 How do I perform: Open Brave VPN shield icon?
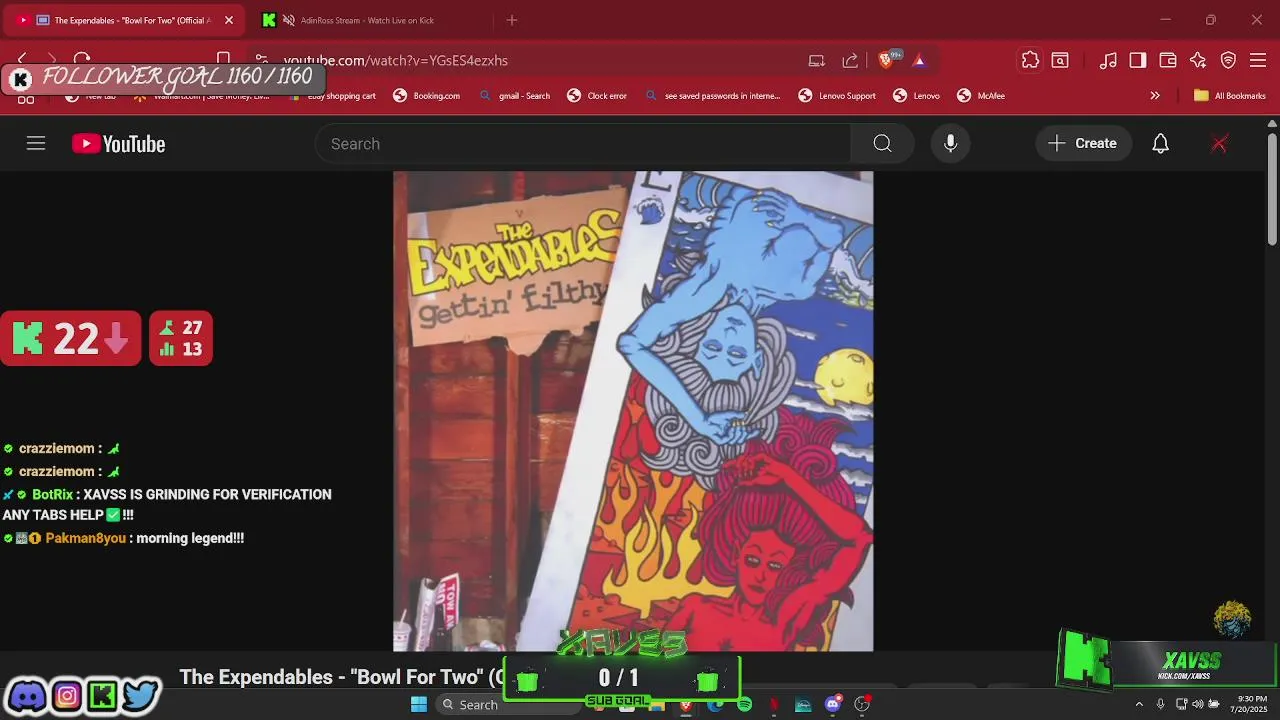tap(1228, 60)
